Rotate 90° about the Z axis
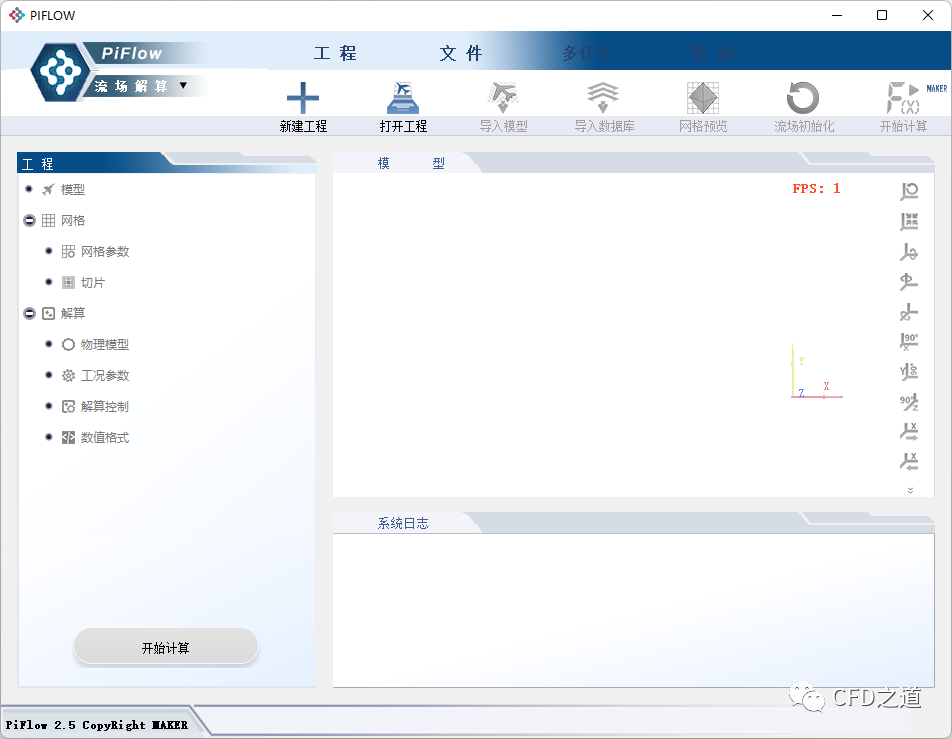This screenshot has height=739, width=952. (x=909, y=401)
